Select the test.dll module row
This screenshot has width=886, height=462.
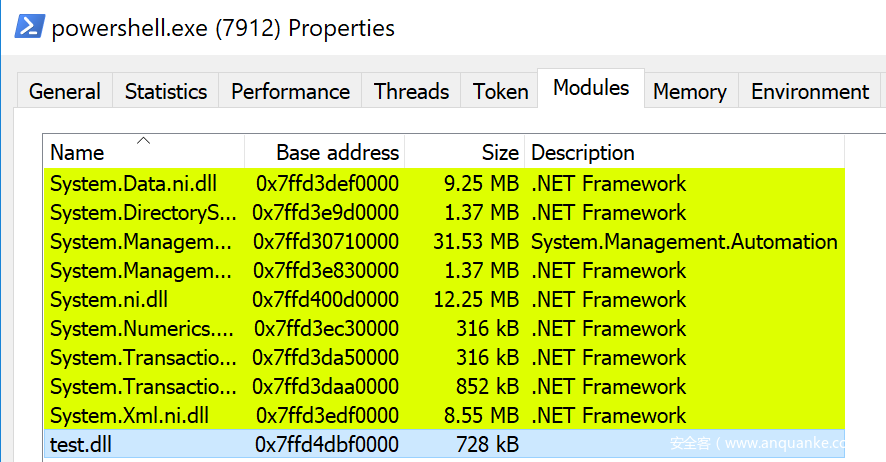[x=81, y=445]
